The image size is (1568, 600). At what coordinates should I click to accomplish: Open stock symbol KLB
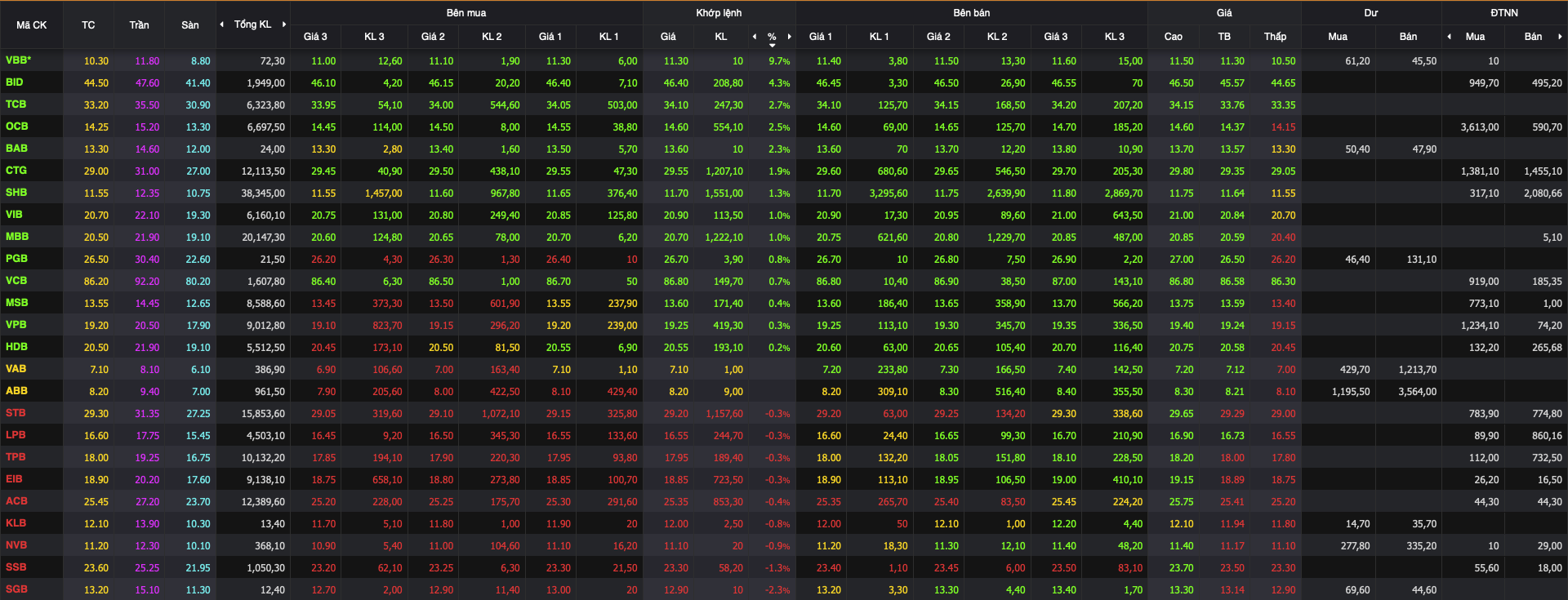coord(16,523)
